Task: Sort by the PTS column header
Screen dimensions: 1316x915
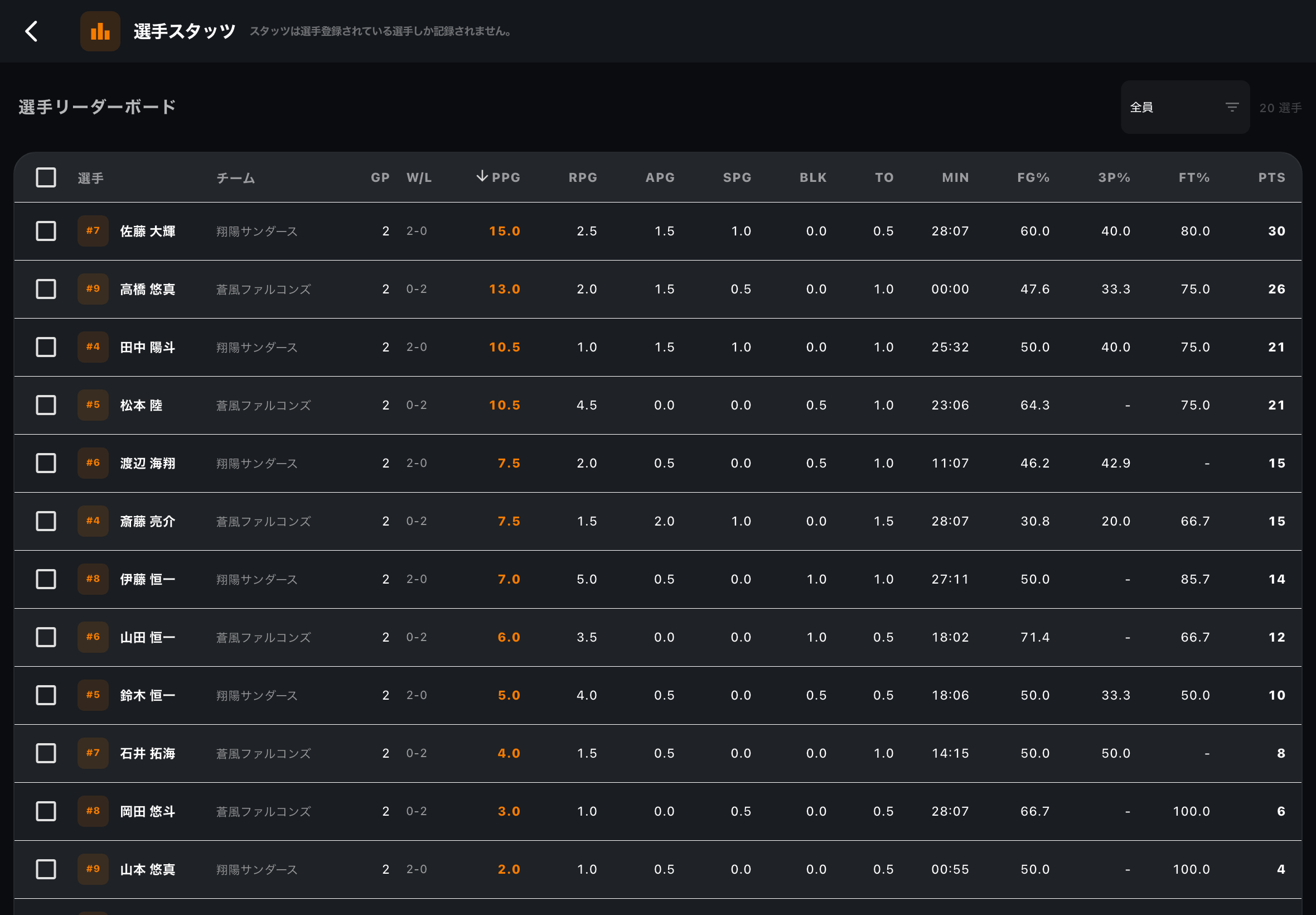Action: [1271, 178]
